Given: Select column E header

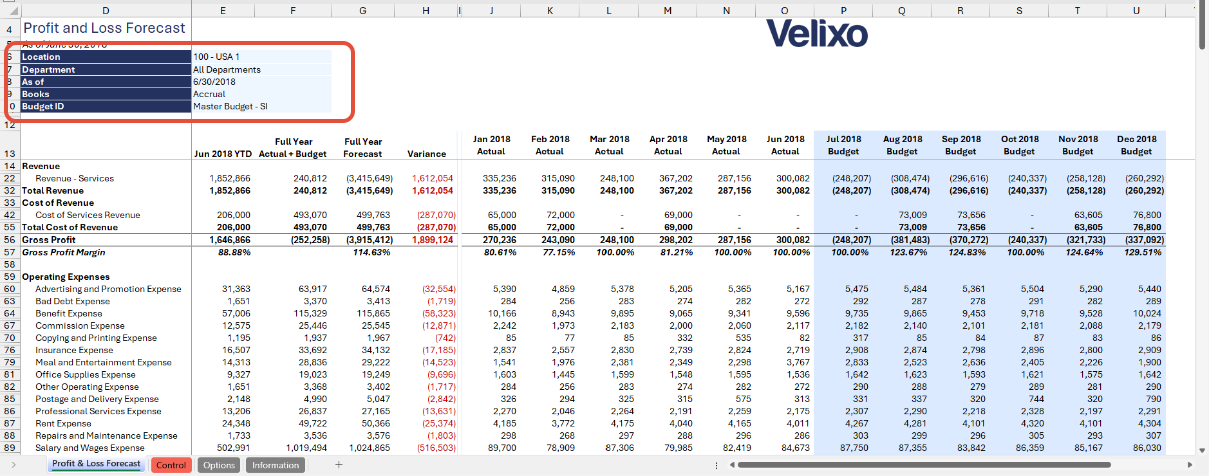Looking at the screenshot, I should [x=222, y=9].
